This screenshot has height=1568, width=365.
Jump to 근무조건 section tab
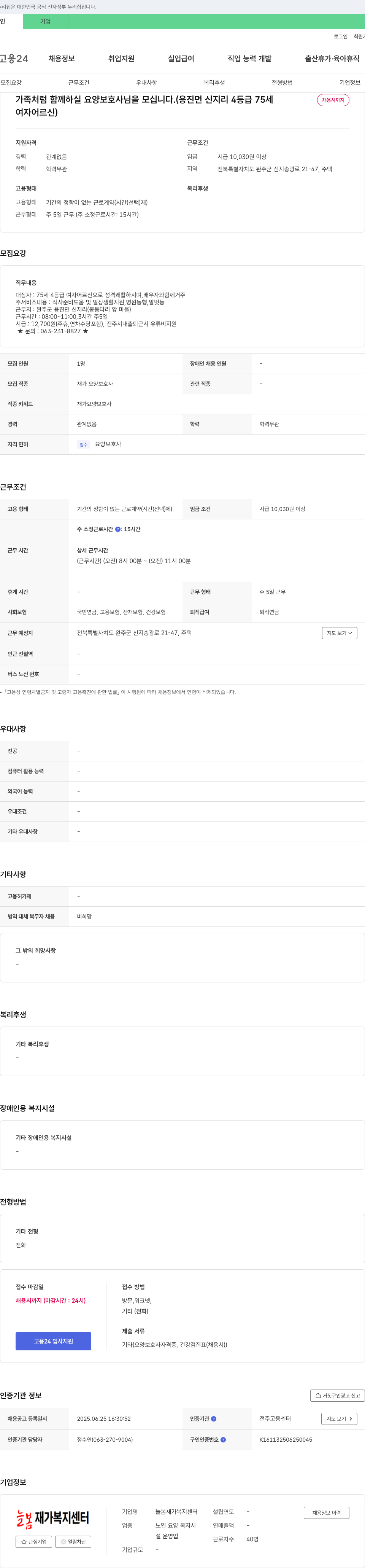click(78, 83)
